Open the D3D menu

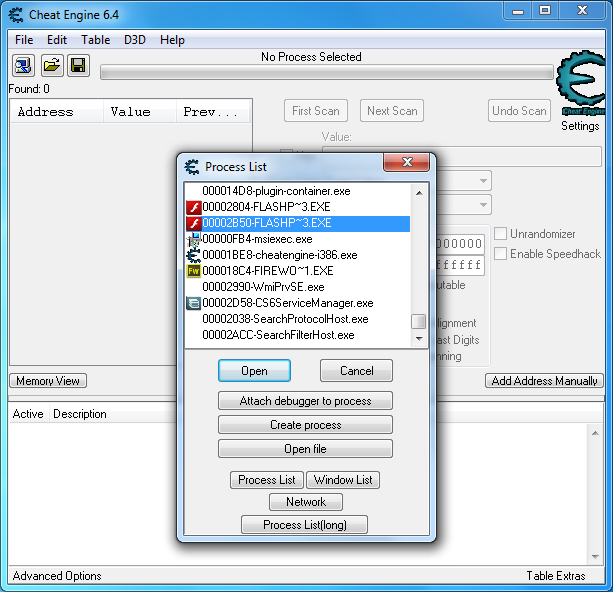pos(135,40)
